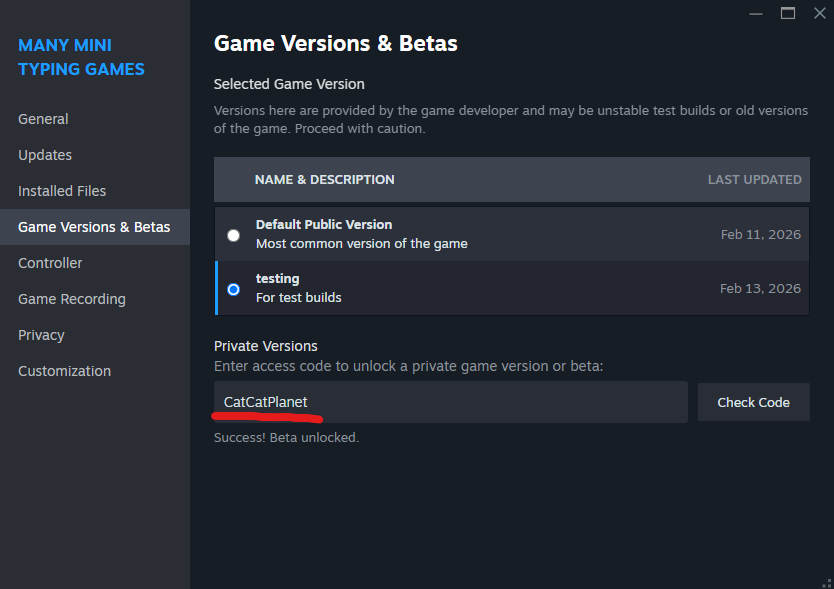The height and width of the screenshot is (589, 834).
Task: Select the testing beta radio button
Action: click(233, 289)
